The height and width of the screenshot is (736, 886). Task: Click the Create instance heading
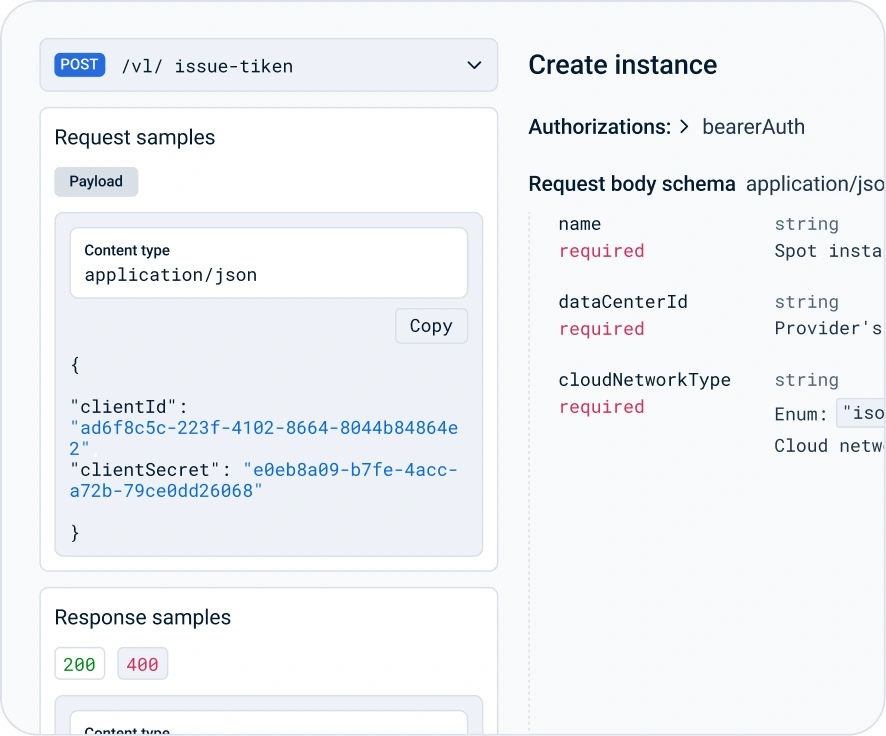[x=623, y=64]
